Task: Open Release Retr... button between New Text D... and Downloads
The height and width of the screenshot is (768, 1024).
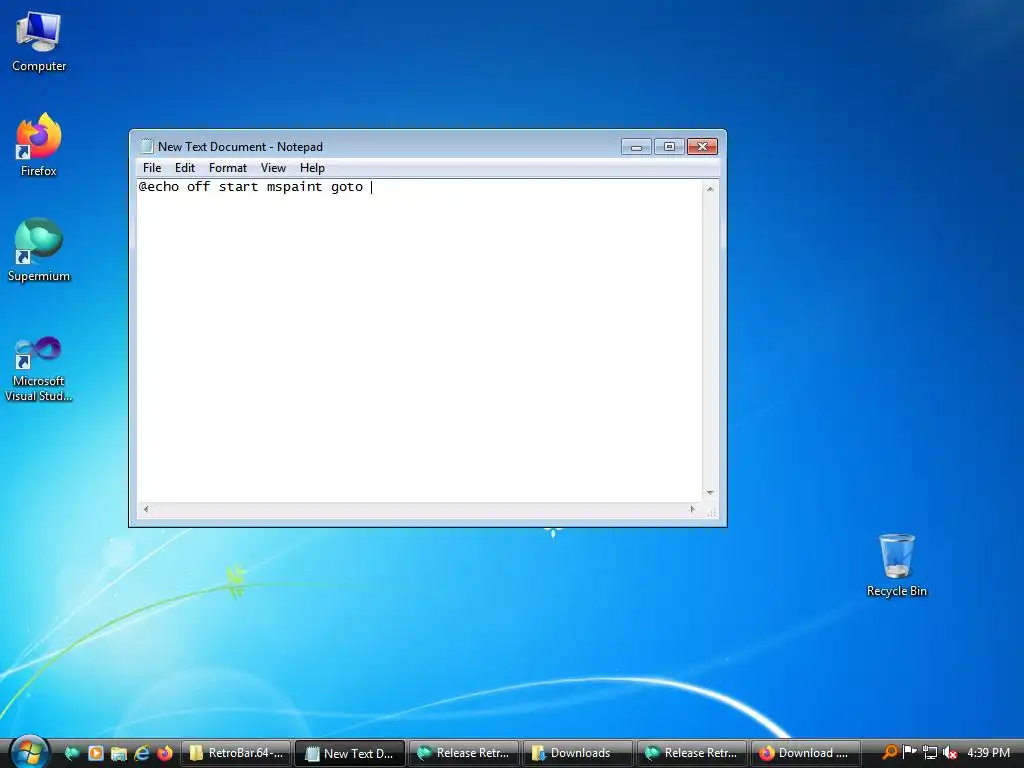Action: pos(464,753)
